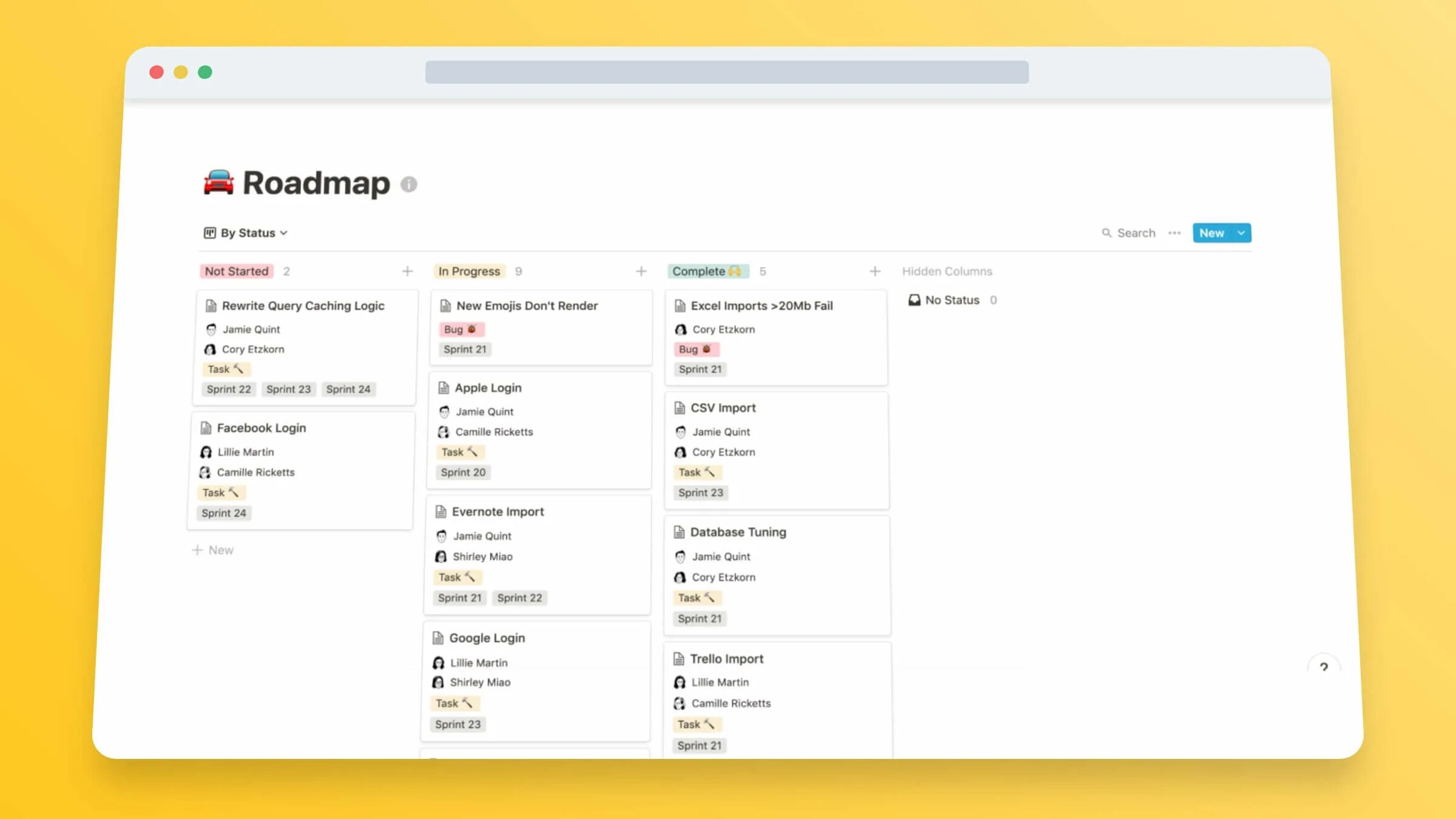Add a card via Complete column plus
This screenshot has width=1456, height=819.
[x=875, y=271]
